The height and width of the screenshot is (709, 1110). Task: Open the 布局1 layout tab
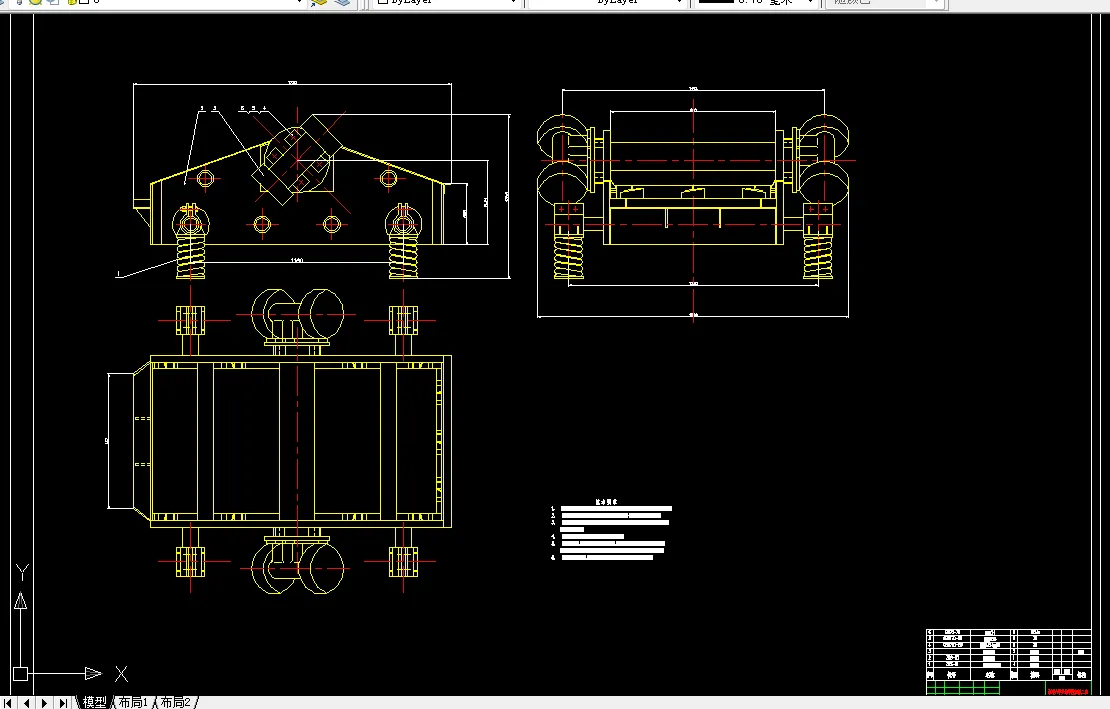pos(133,702)
